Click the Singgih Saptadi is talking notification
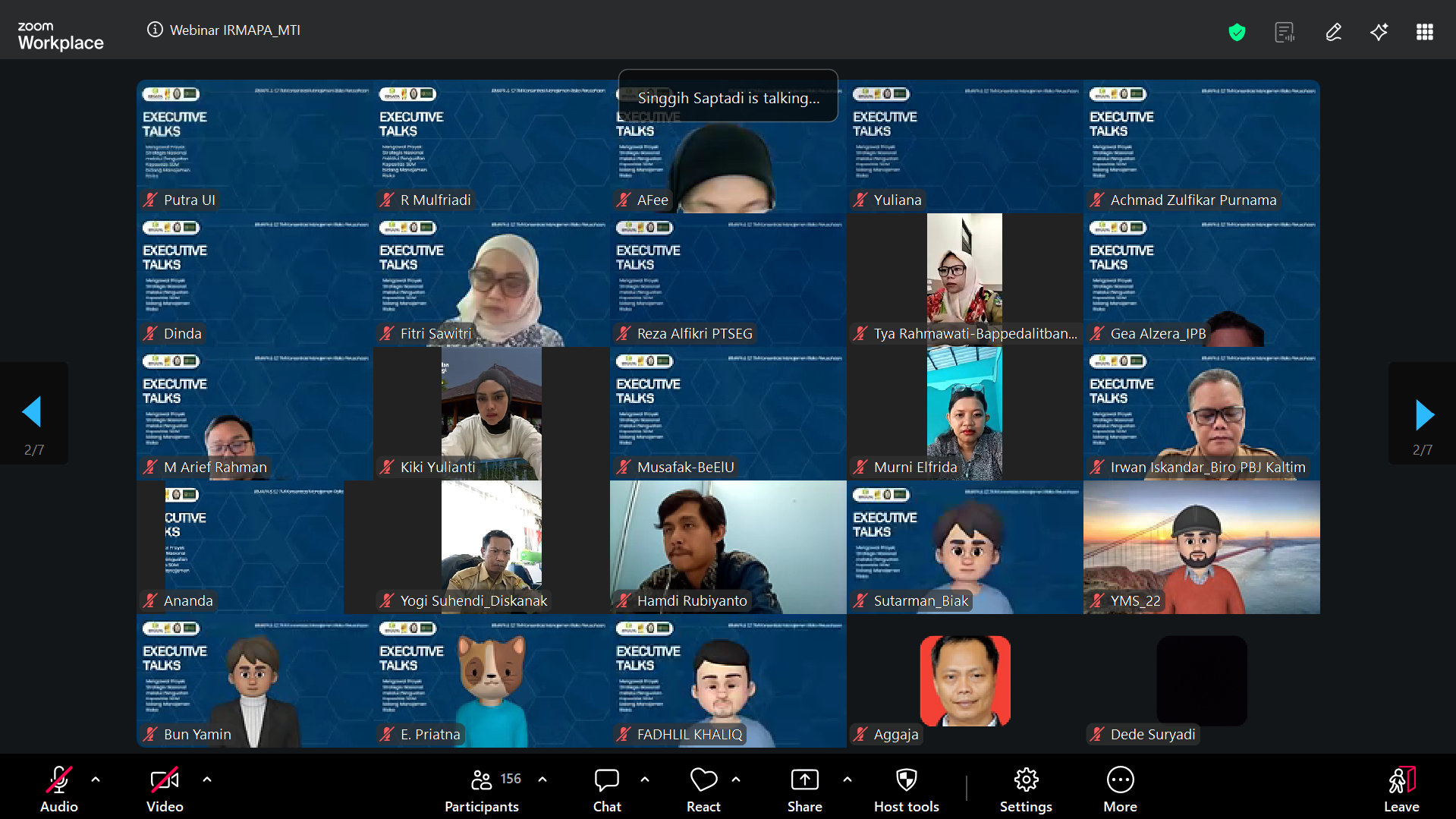Viewport: 1456px width, 819px height. pos(728,98)
